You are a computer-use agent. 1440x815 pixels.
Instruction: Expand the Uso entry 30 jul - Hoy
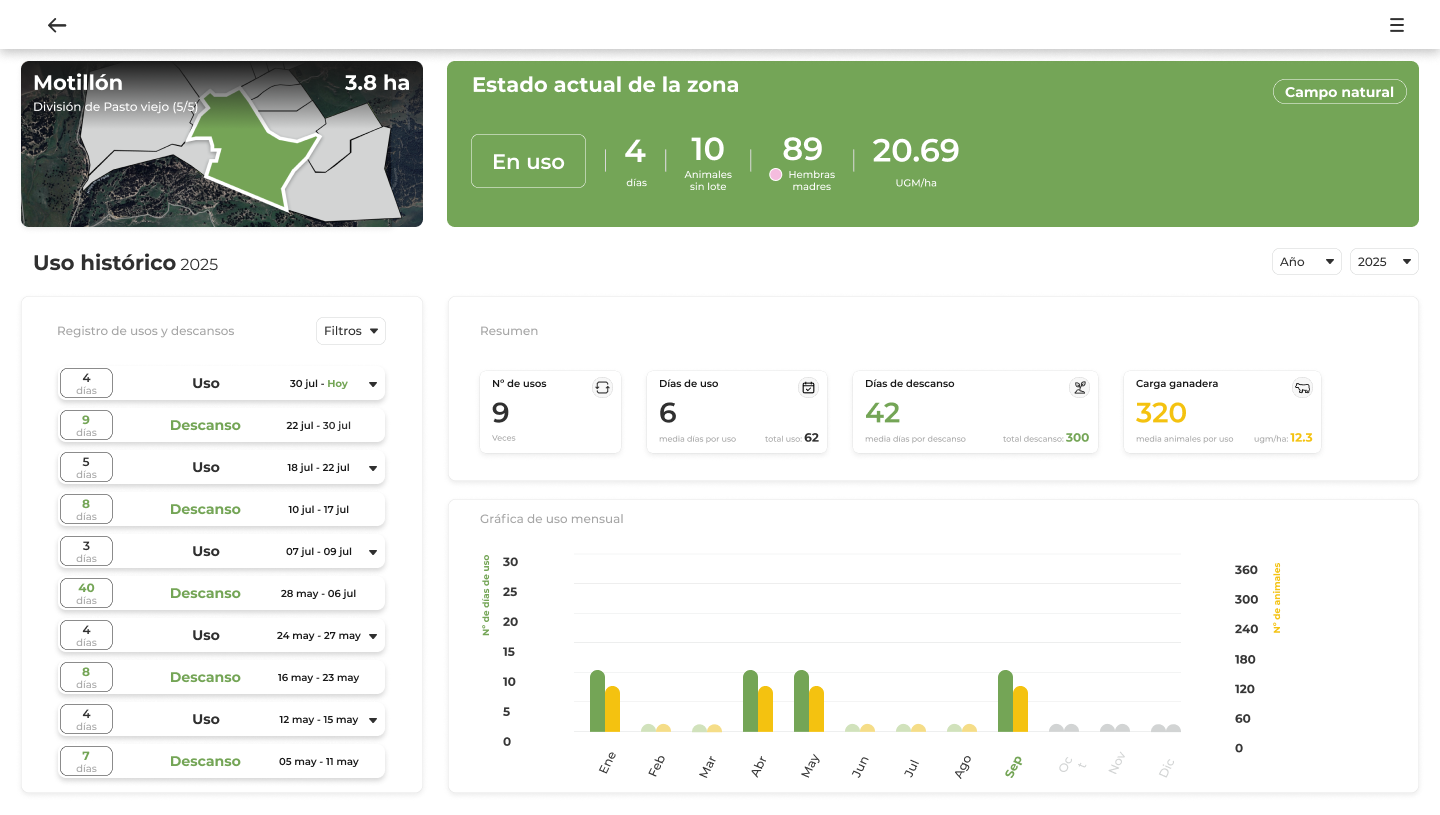(373, 384)
